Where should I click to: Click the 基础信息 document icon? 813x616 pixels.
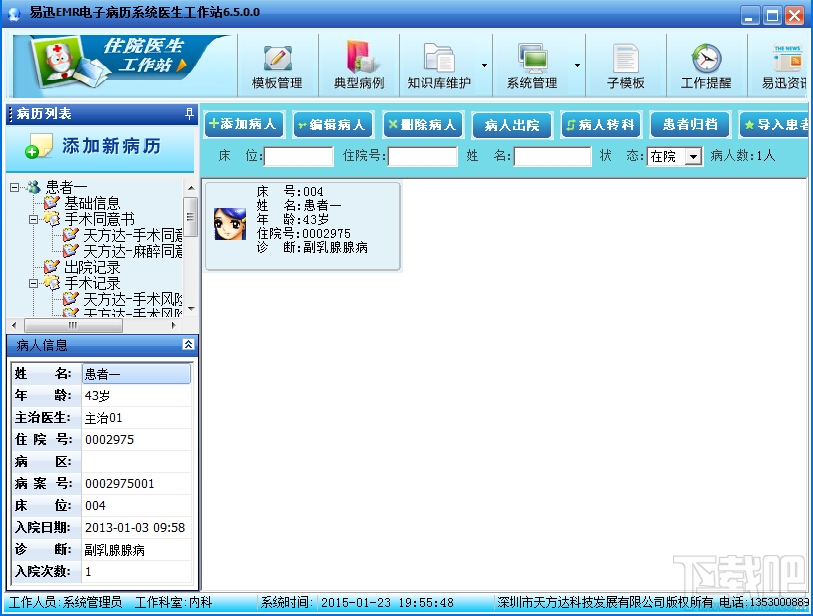pos(52,202)
